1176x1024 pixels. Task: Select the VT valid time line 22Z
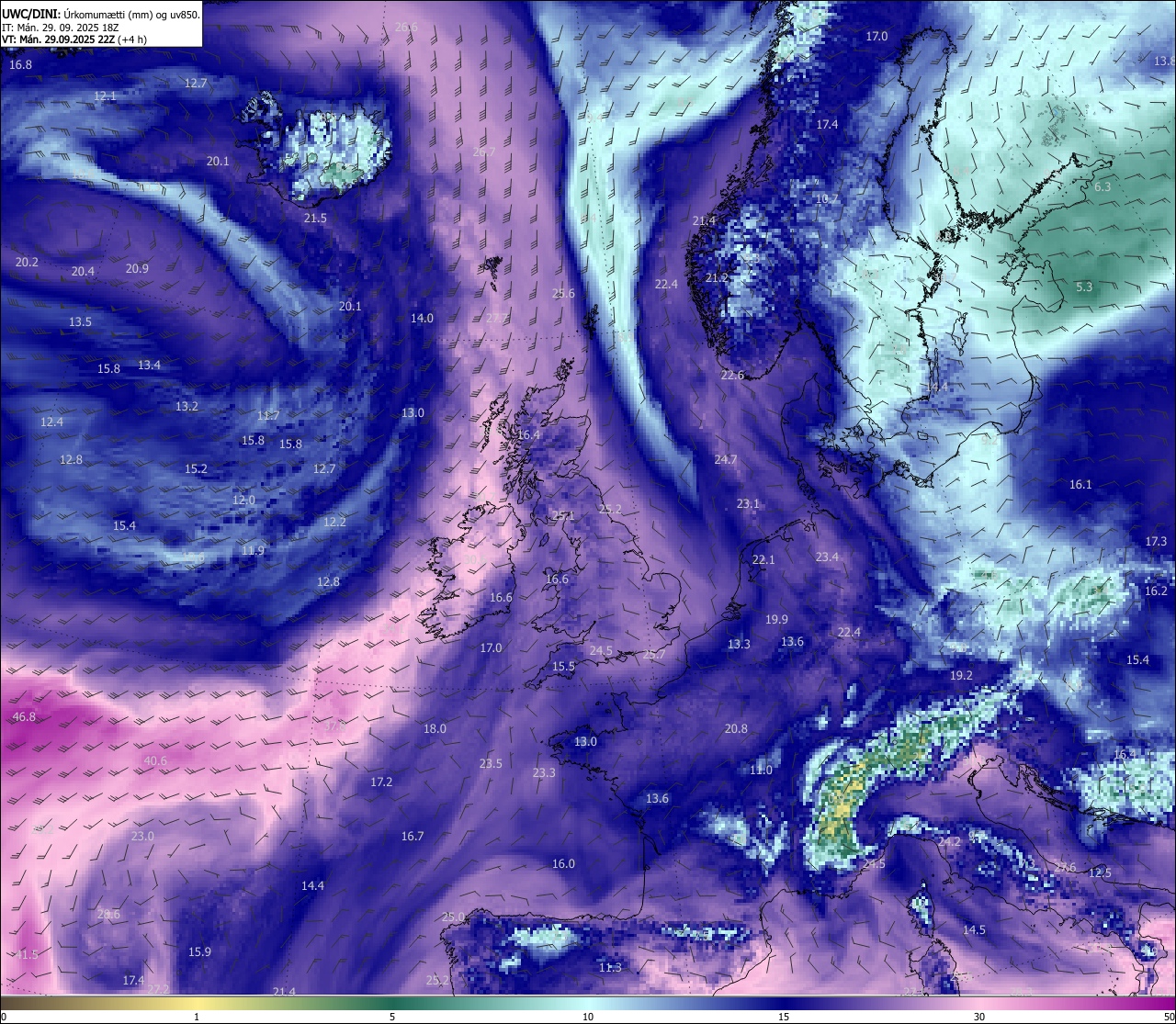click(74, 39)
